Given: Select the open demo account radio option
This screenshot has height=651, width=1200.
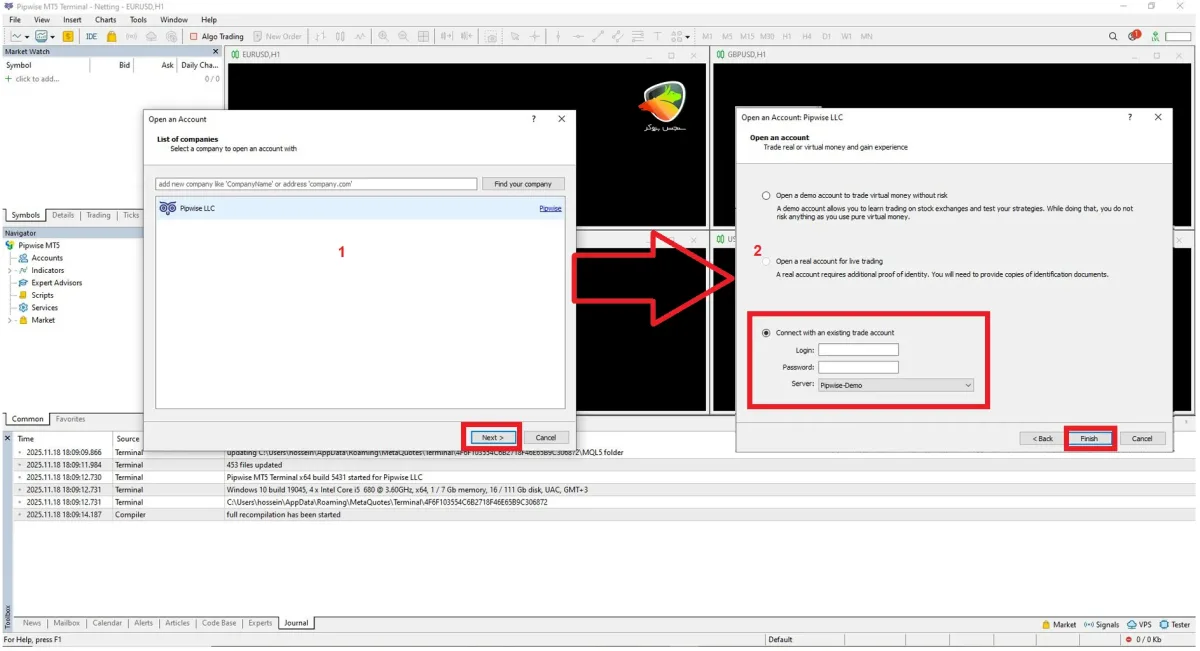Looking at the screenshot, I should pyautogui.click(x=766, y=196).
